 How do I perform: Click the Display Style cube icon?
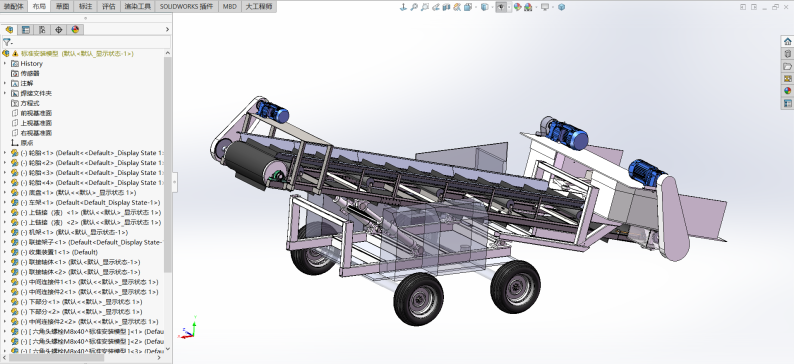click(484, 7)
